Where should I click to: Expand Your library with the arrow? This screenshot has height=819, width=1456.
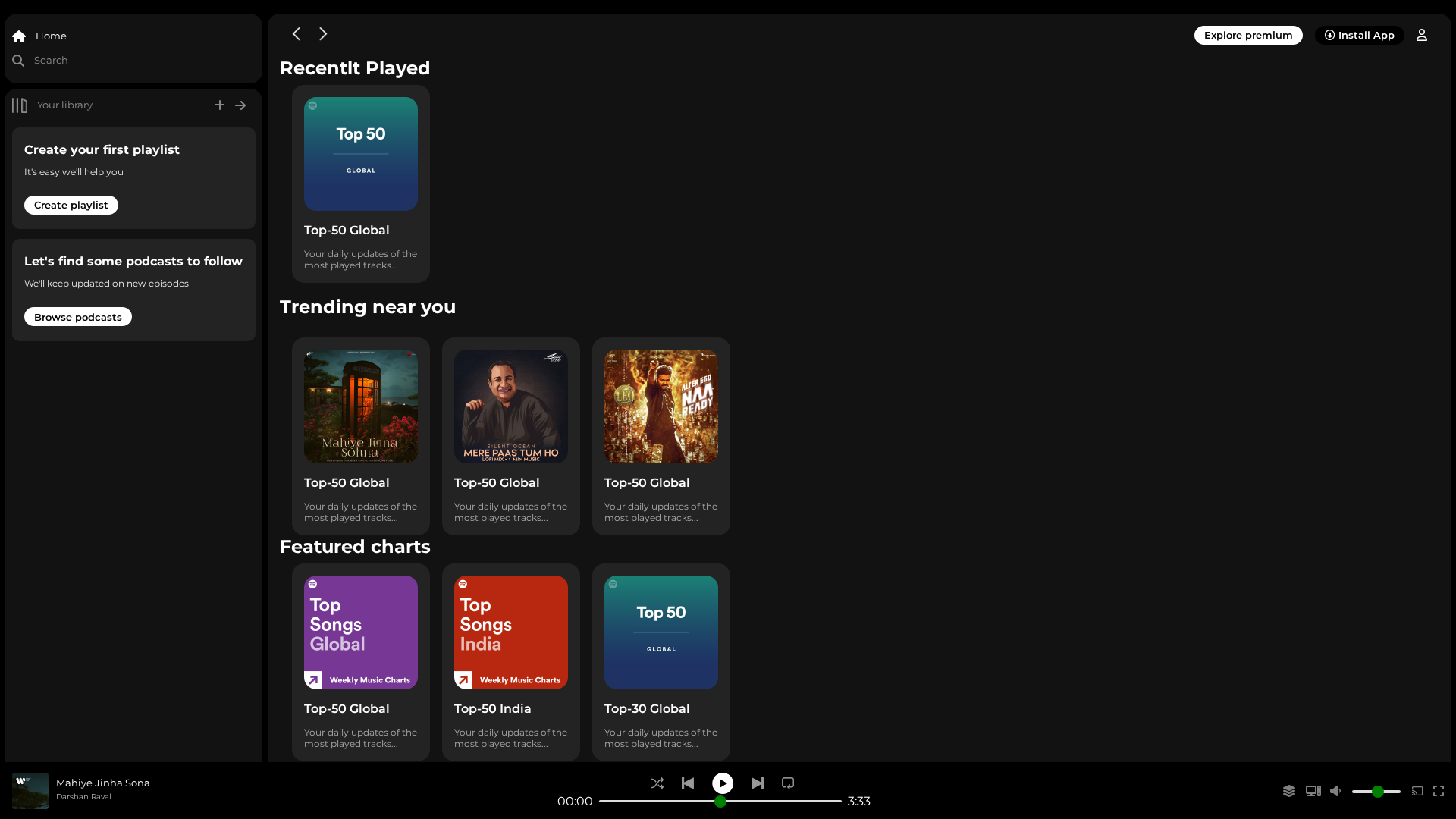(240, 105)
